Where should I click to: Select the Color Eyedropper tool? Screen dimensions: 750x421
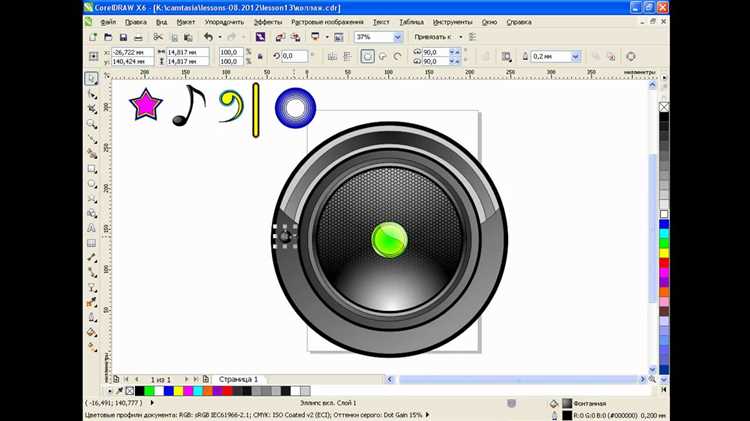92,302
